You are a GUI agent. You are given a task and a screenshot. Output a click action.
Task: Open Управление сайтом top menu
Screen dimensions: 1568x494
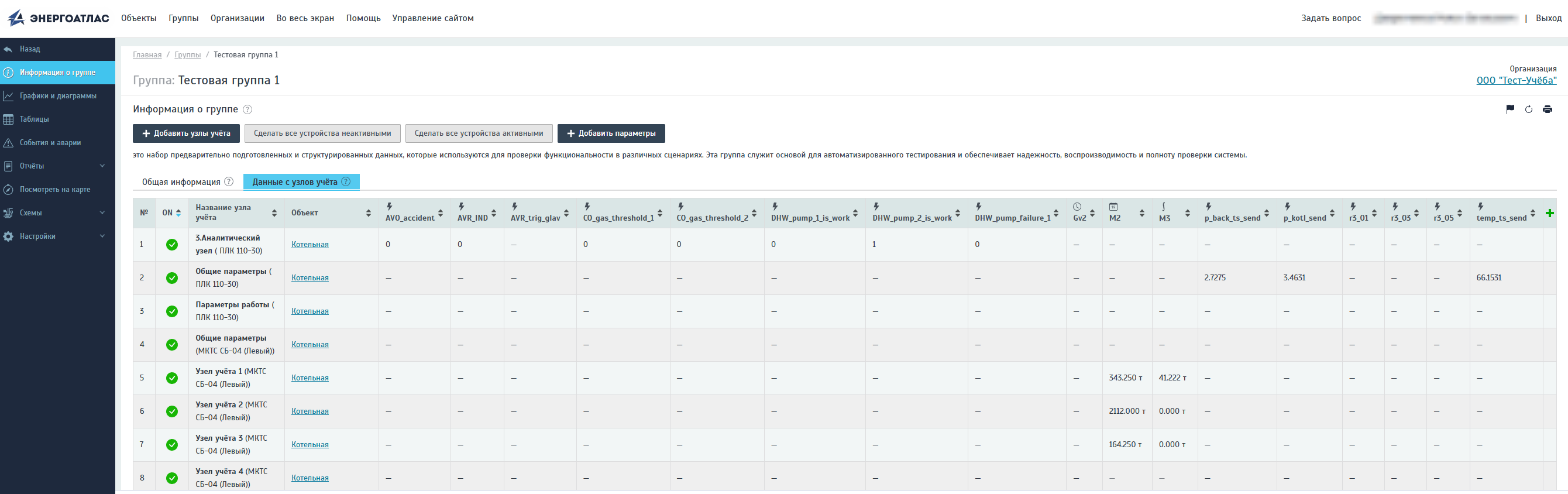coord(433,18)
